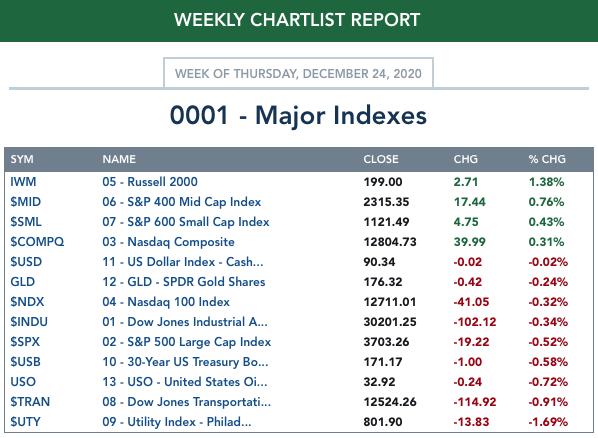The height and width of the screenshot is (438, 598).
Task: Select 07 - S&P 600 Small Cap Index
Action: [x=186, y=222]
